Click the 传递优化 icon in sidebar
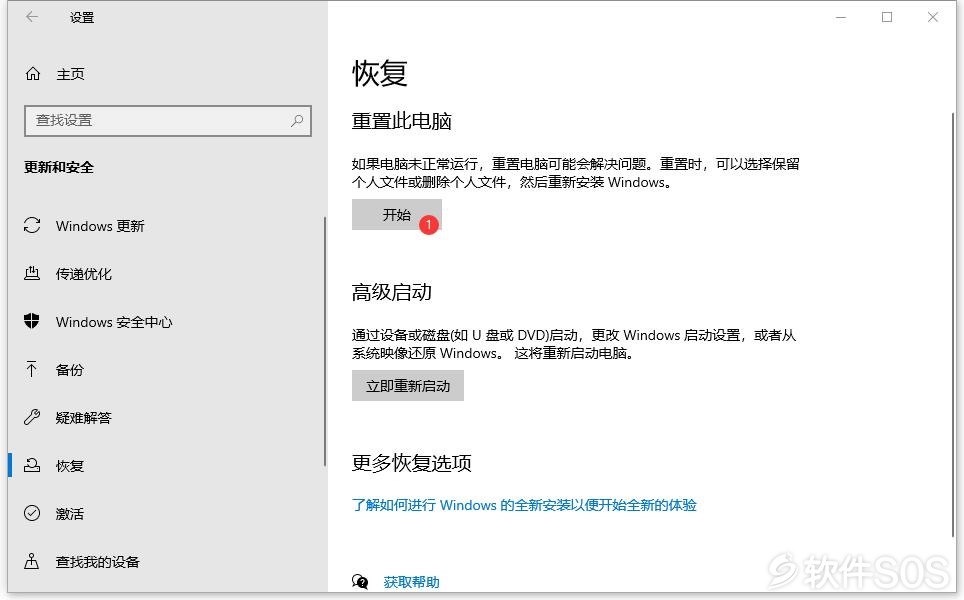964x600 pixels. [x=32, y=274]
